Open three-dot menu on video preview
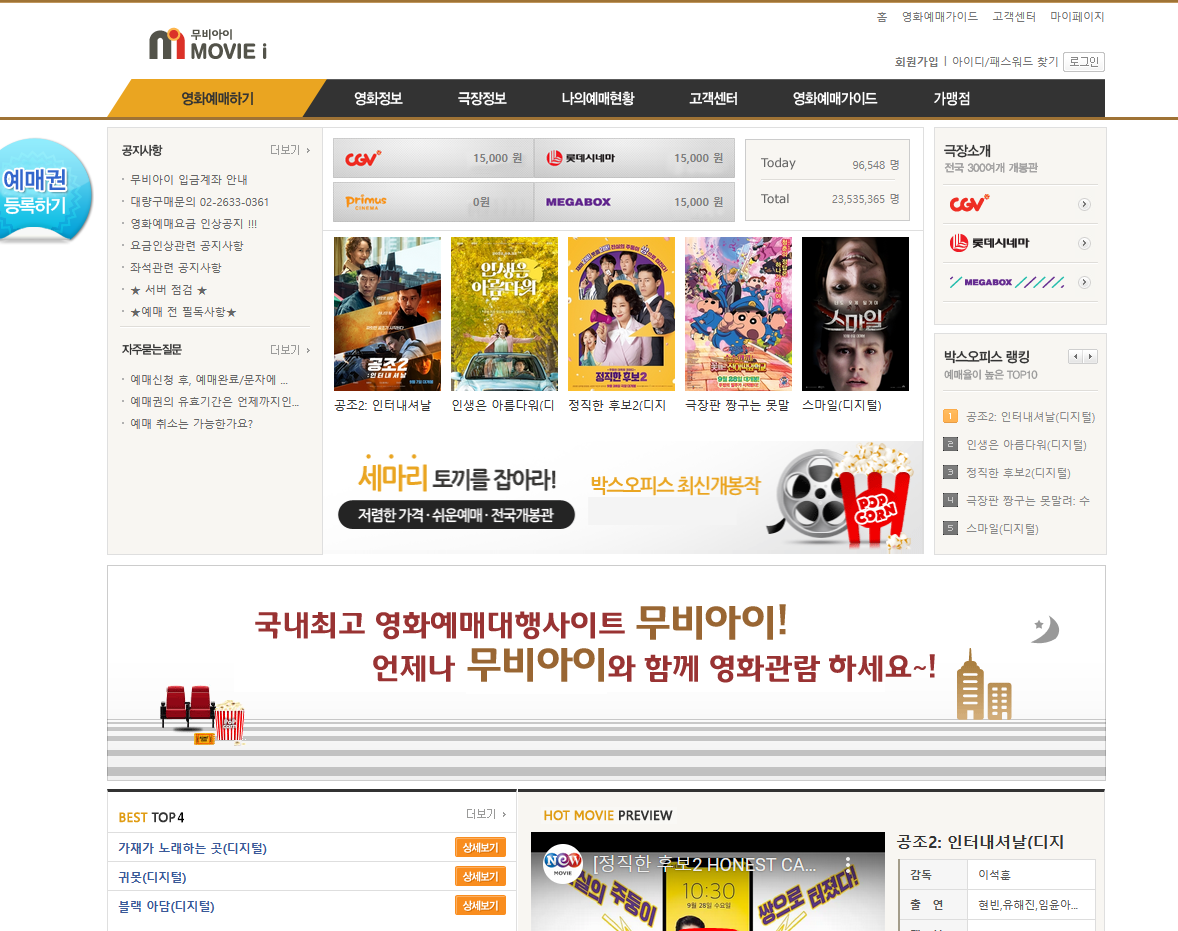The height and width of the screenshot is (931, 1178). click(x=848, y=863)
